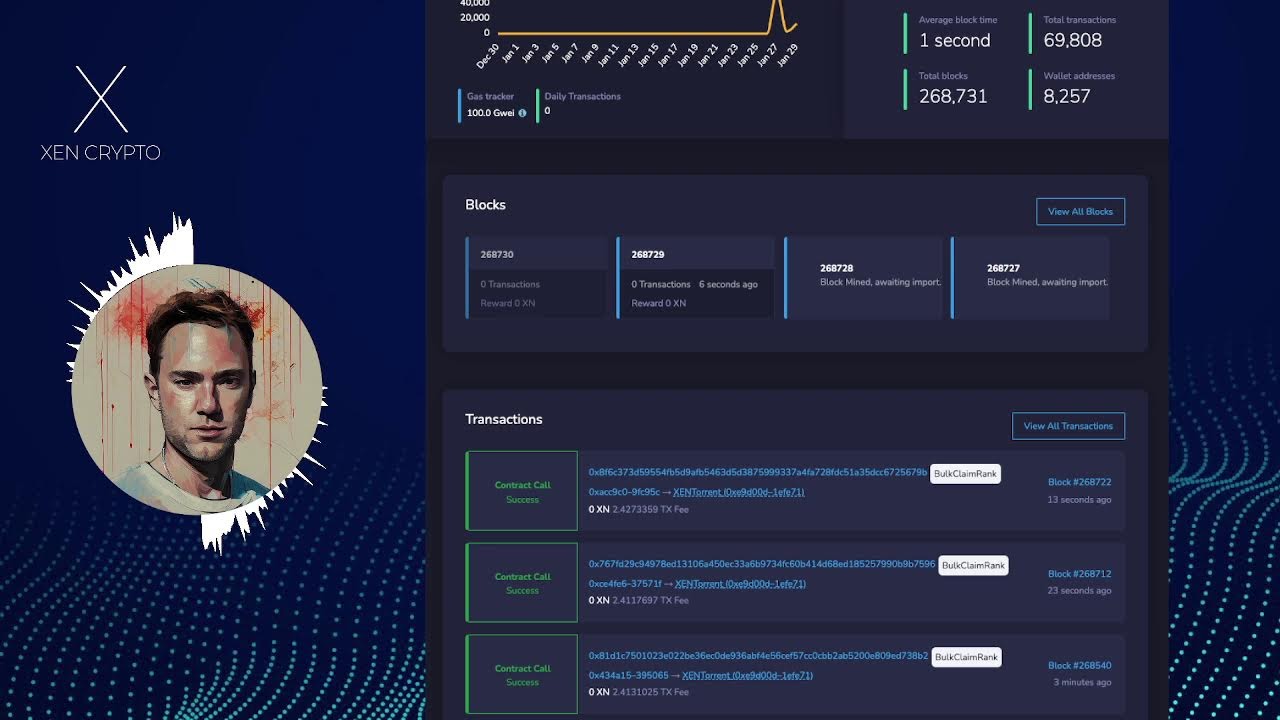
Task: Click total blocks value '268,731'
Action: pyautogui.click(x=953, y=96)
